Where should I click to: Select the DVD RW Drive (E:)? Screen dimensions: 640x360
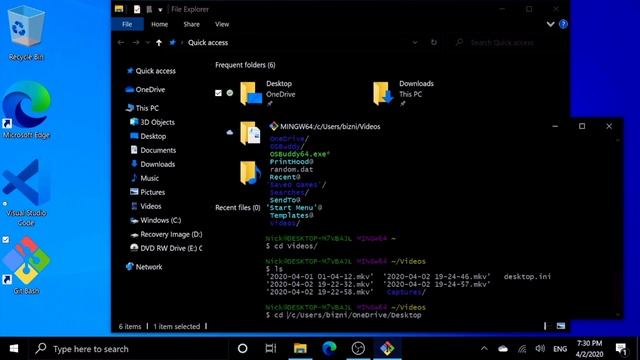point(171,248)
